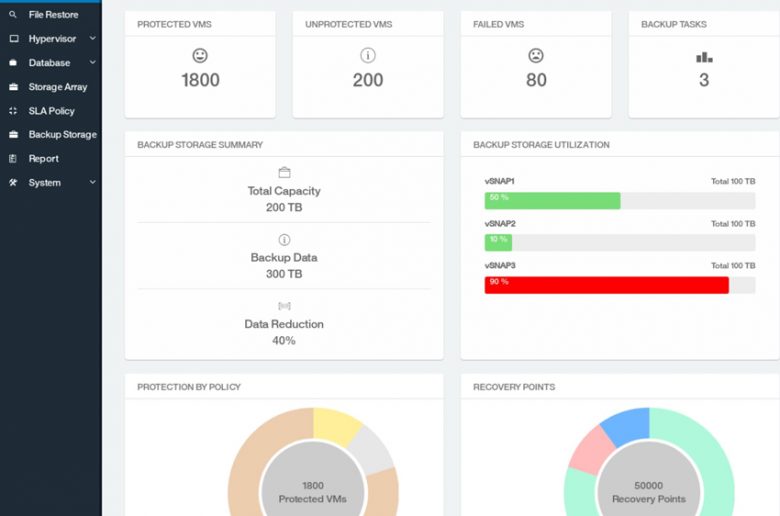Open the SLA Policy page
The image size is (780, 516).
tap(51, 111)
